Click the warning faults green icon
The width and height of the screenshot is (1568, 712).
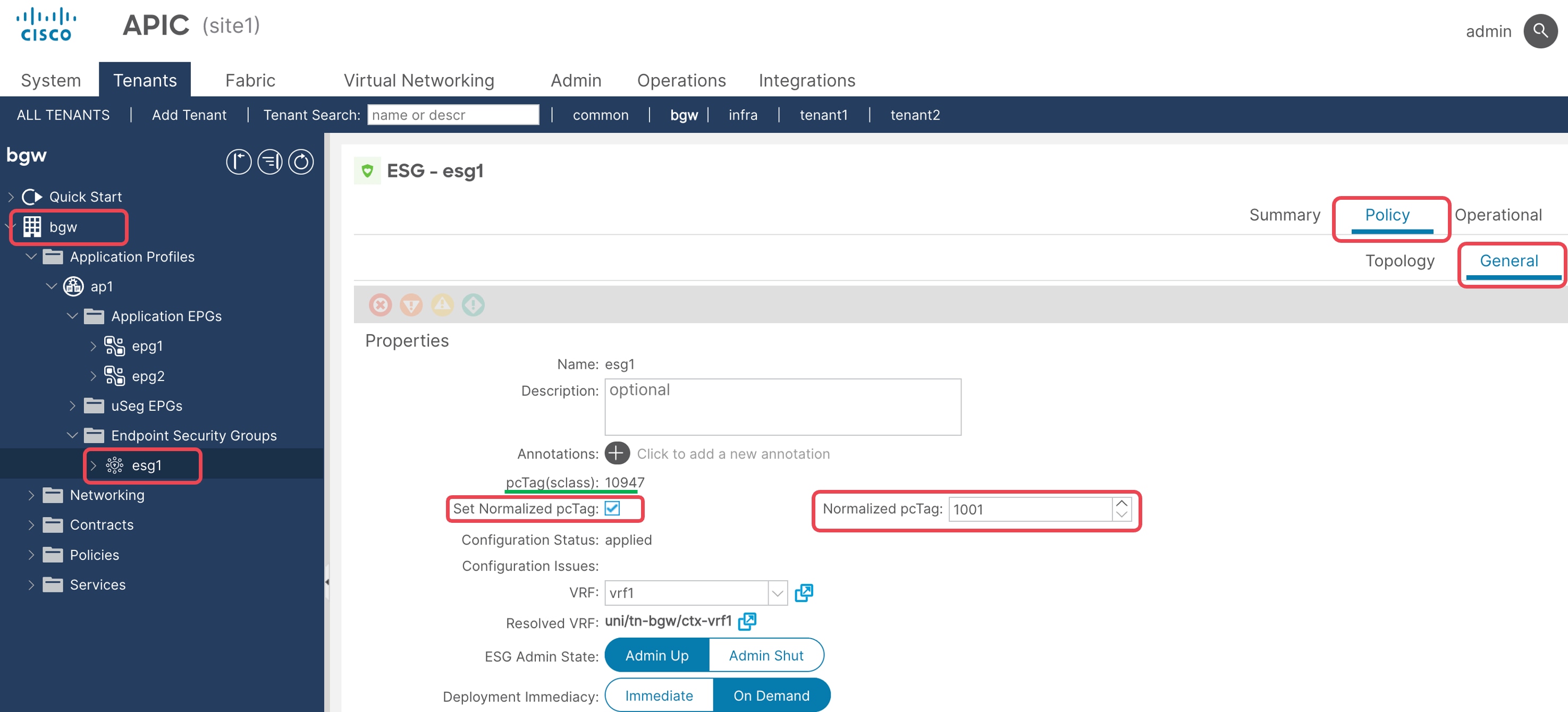click(x=474, y=304)
